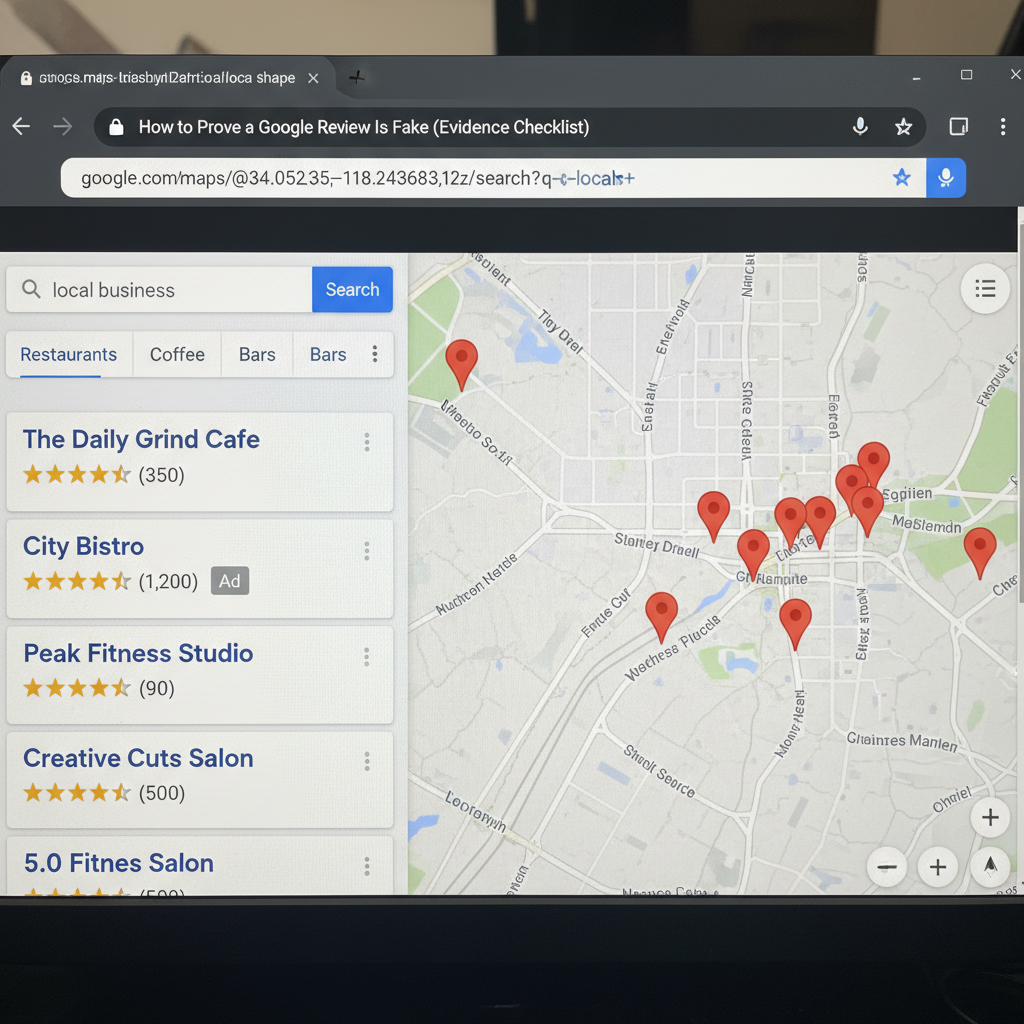Open The Daily Grind Cafe listing
Image resolution: width=1024 pixels, height=1024 pixels.
click(x=199, y=462)
